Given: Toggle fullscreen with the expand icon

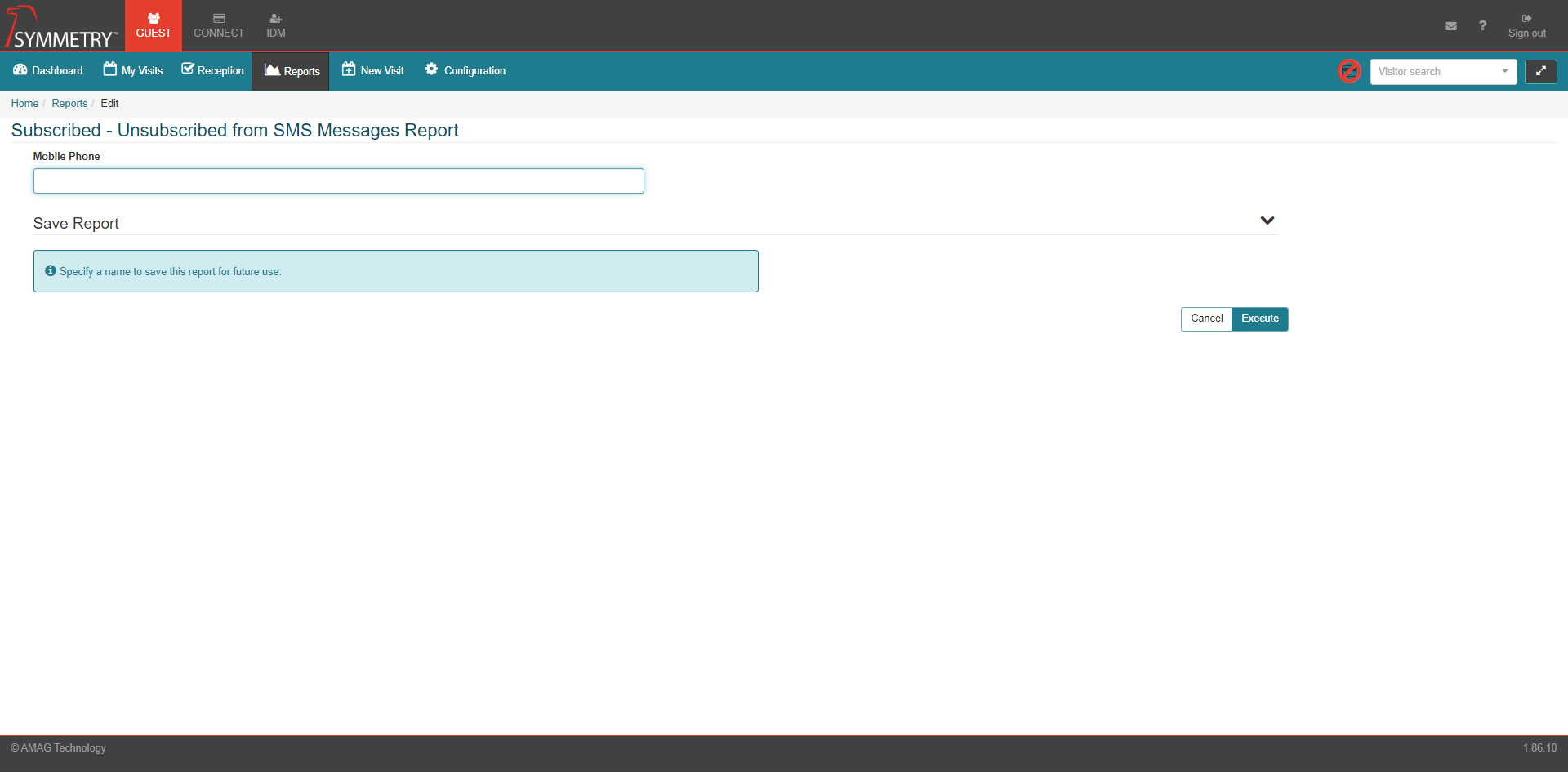Looking at the screenshot, I should tap(1540, 72).
